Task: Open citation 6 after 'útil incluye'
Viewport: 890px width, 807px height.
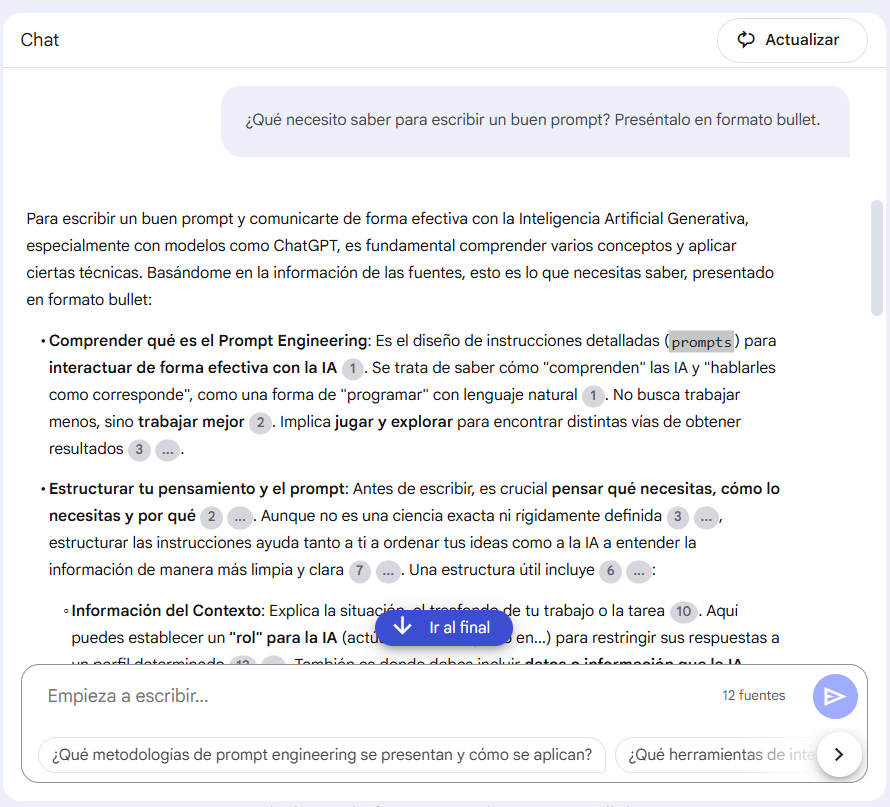Action: pyautogui.click(x=611, y=571)
